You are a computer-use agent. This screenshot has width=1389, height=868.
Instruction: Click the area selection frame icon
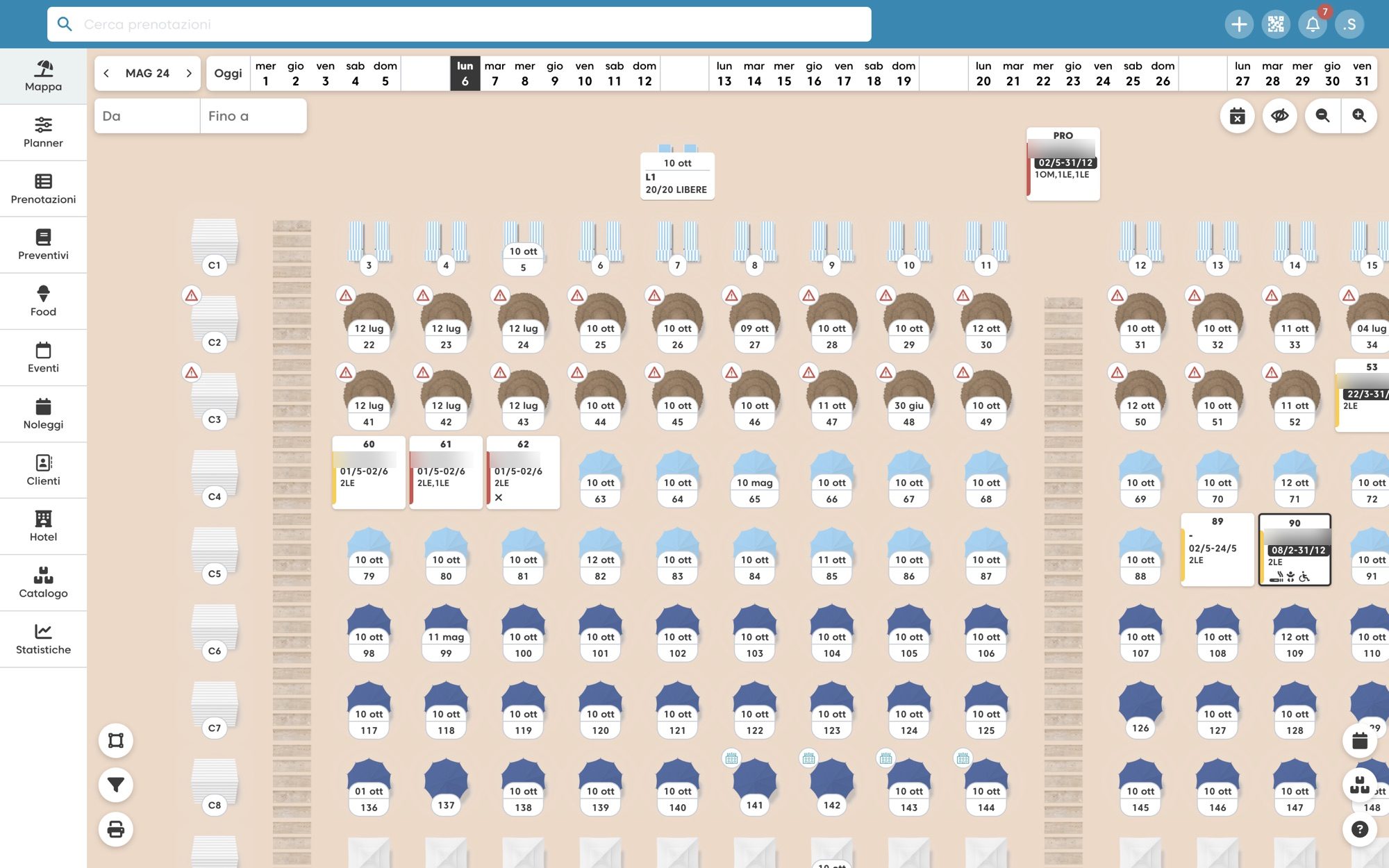click(x=116, y=740)
